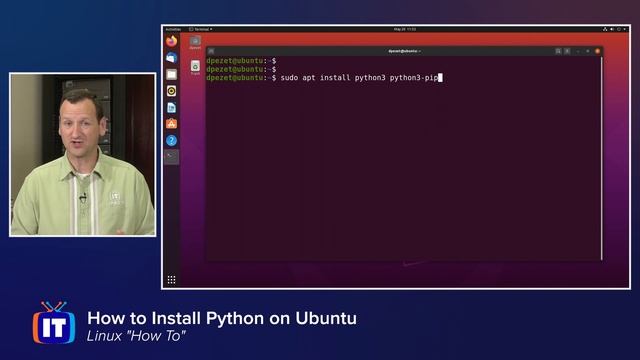Maximize the terminal window
The height and width of the screenshot is (360, 640).
tap(588, 51)
